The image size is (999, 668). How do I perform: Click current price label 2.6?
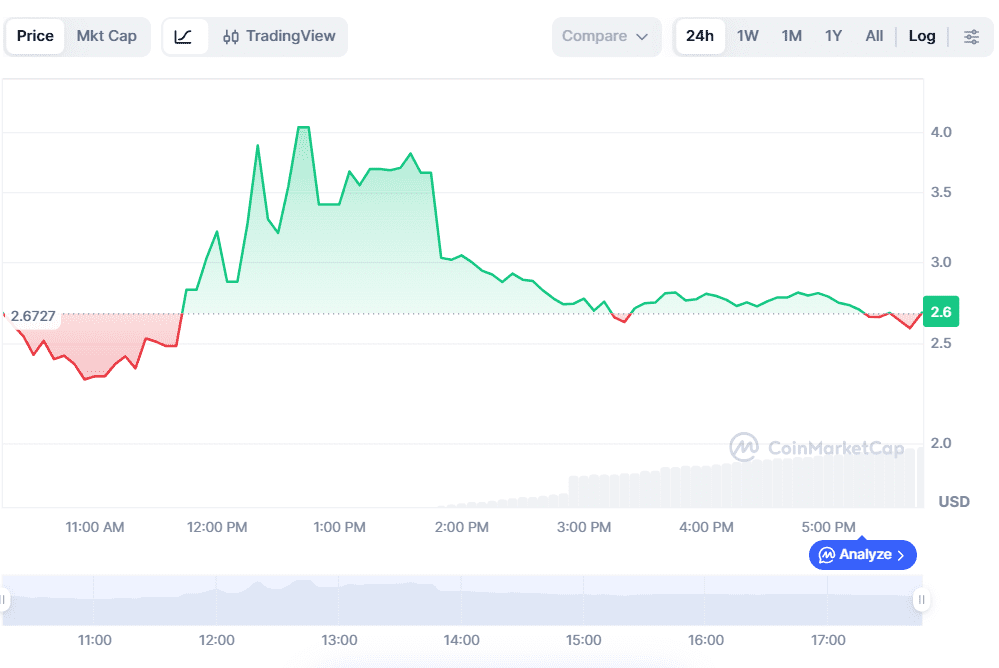pos(940,312)
